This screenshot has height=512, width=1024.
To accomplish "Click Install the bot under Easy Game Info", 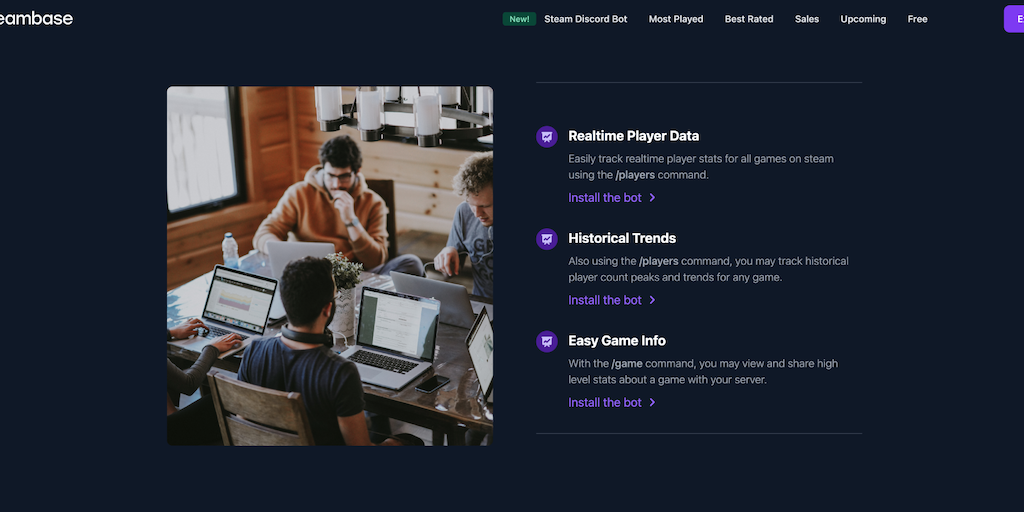I will tap(605, 402).
